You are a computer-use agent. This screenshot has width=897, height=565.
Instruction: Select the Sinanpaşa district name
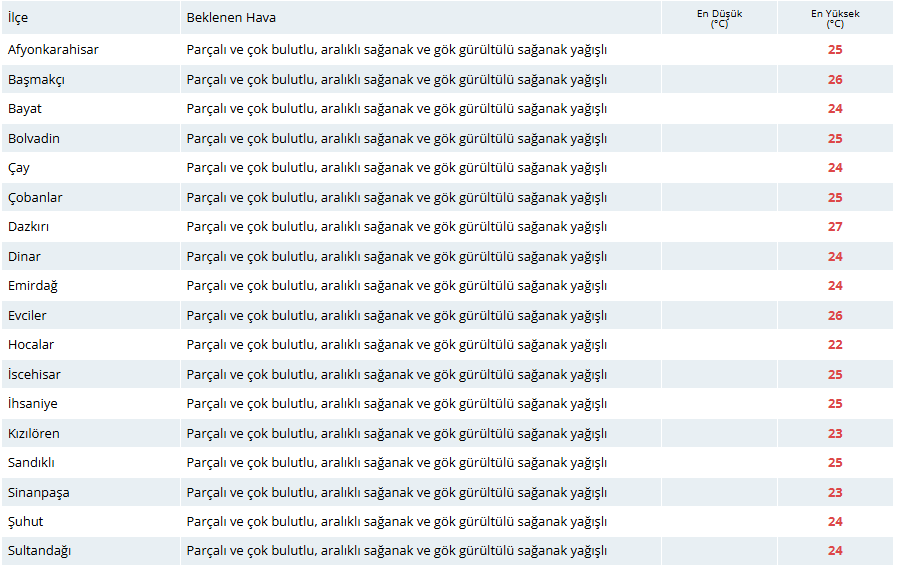38,492
